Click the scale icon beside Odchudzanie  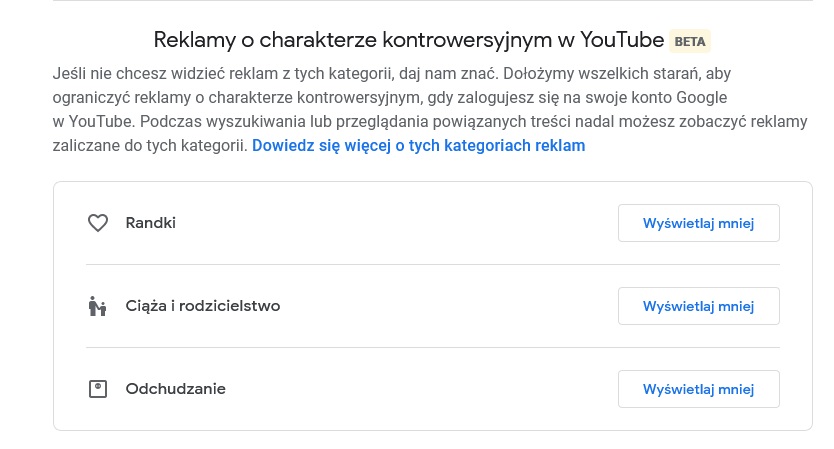pyautogui.click(x=97, y=389)
